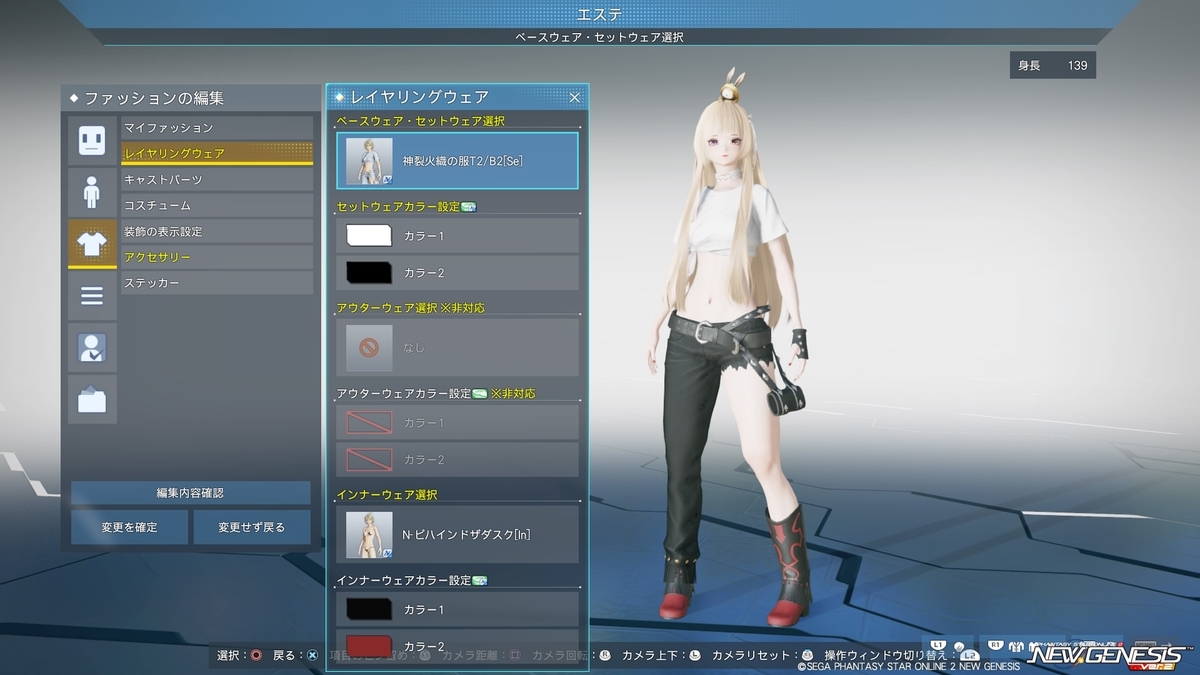1200x675 pixels.
Task: Click 編集内容確認 button
Action: (190, 493)
